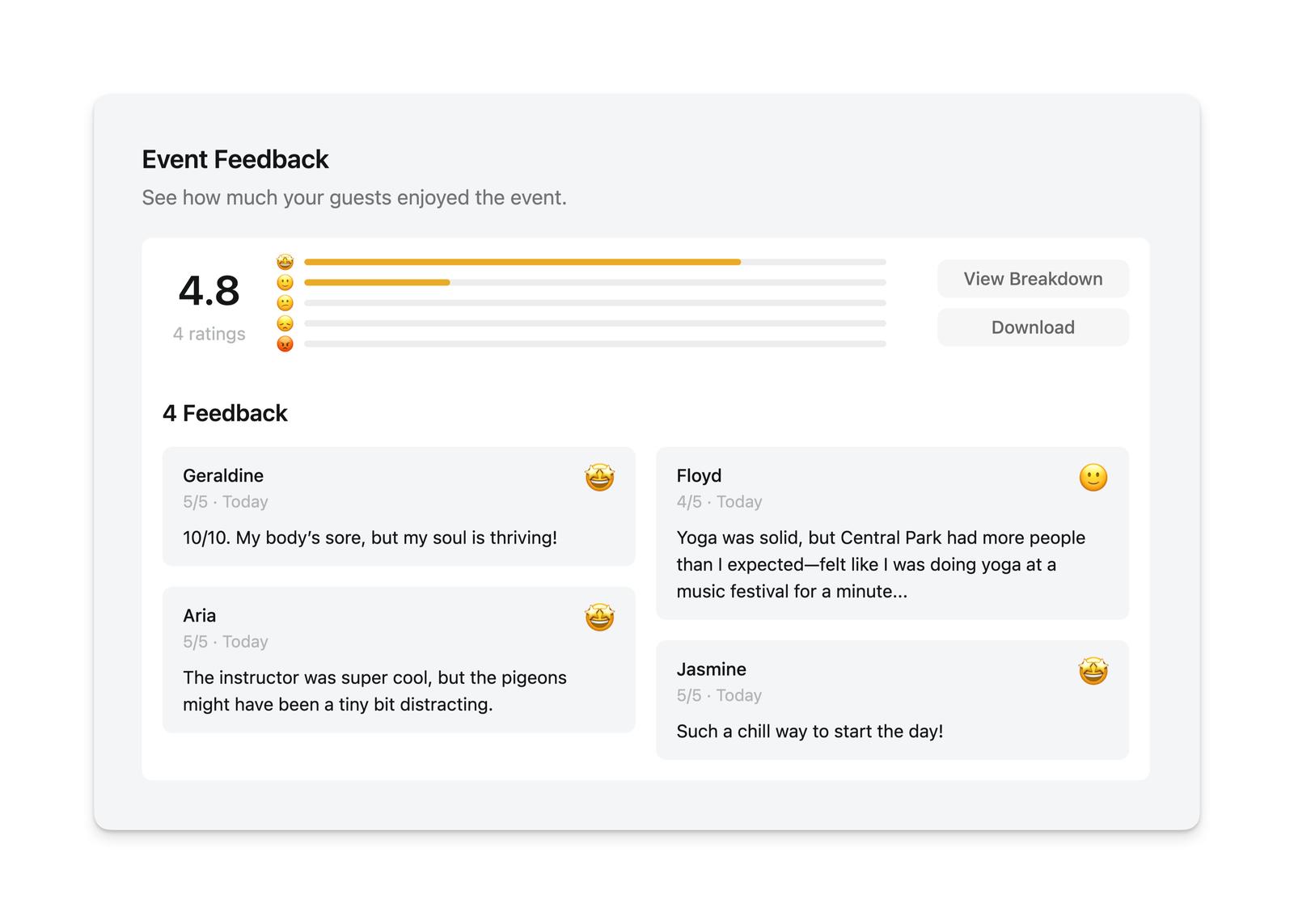The width and height of the screenshot is (1294, 924).
Task: Click the smiling emoji in rating breakdown
Action: coord(285,282)
